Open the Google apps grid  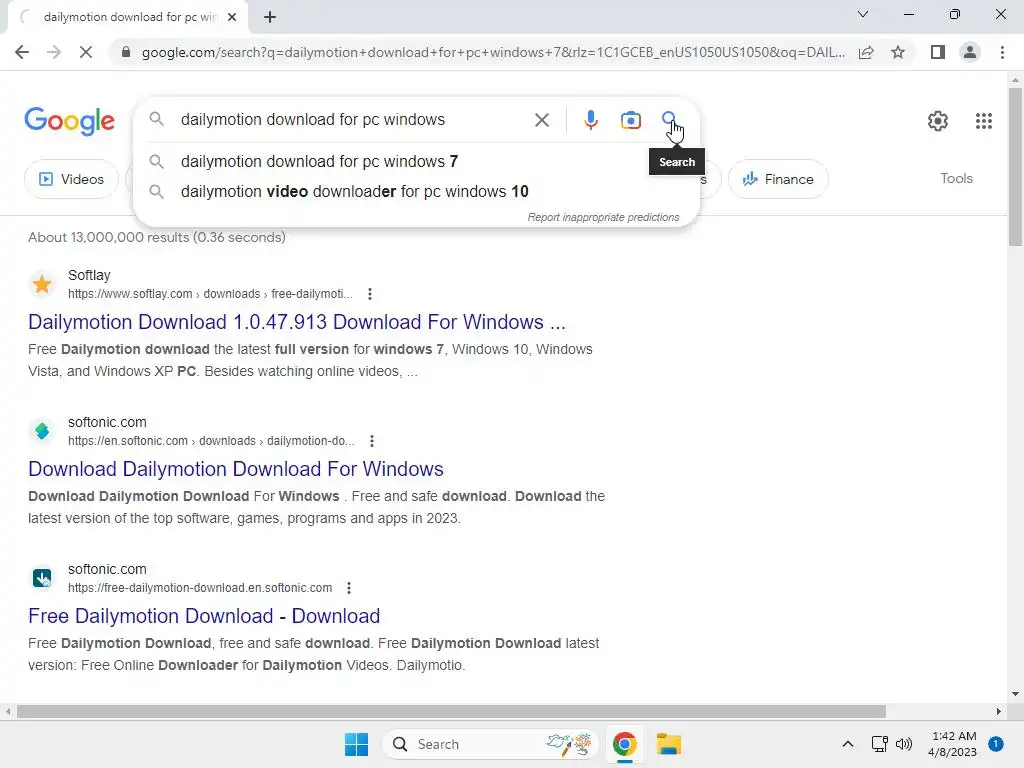tap(984, 121)
